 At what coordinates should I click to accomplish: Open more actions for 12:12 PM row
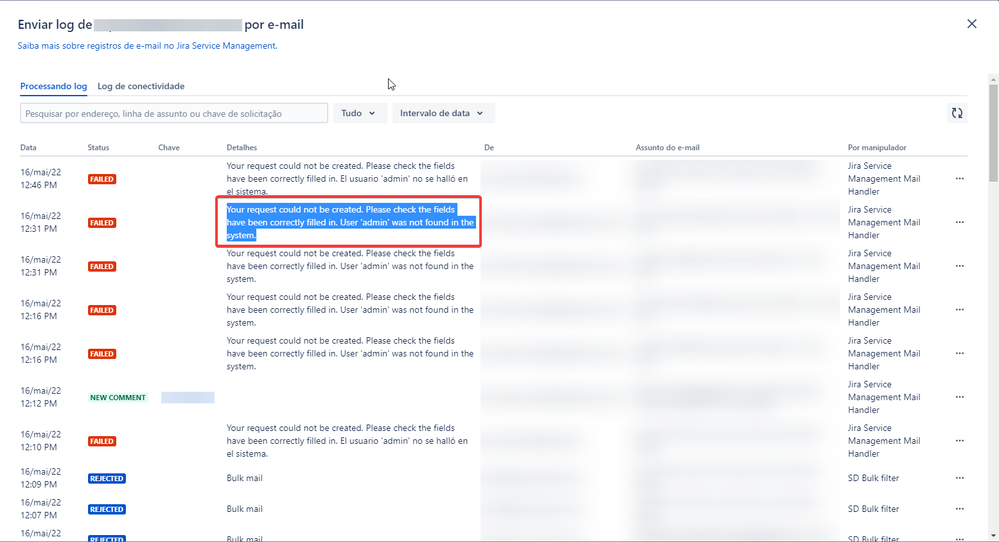point(959,397)
